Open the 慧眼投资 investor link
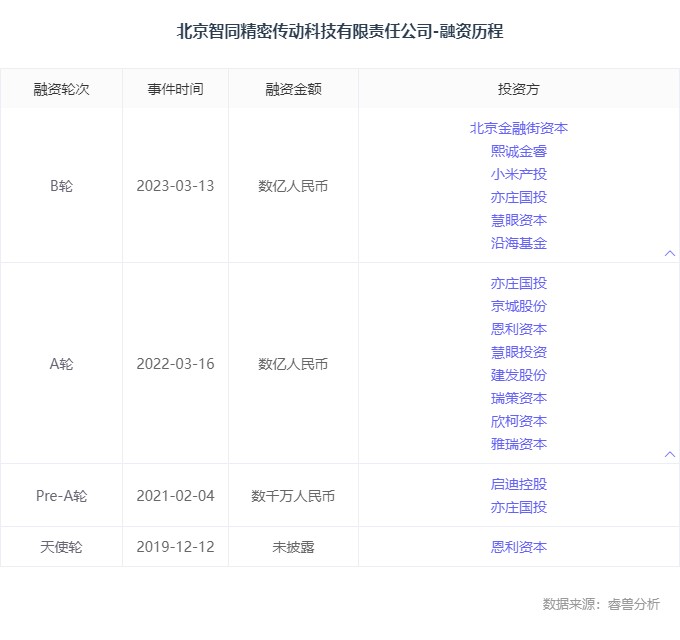 (x=518, y=352)
